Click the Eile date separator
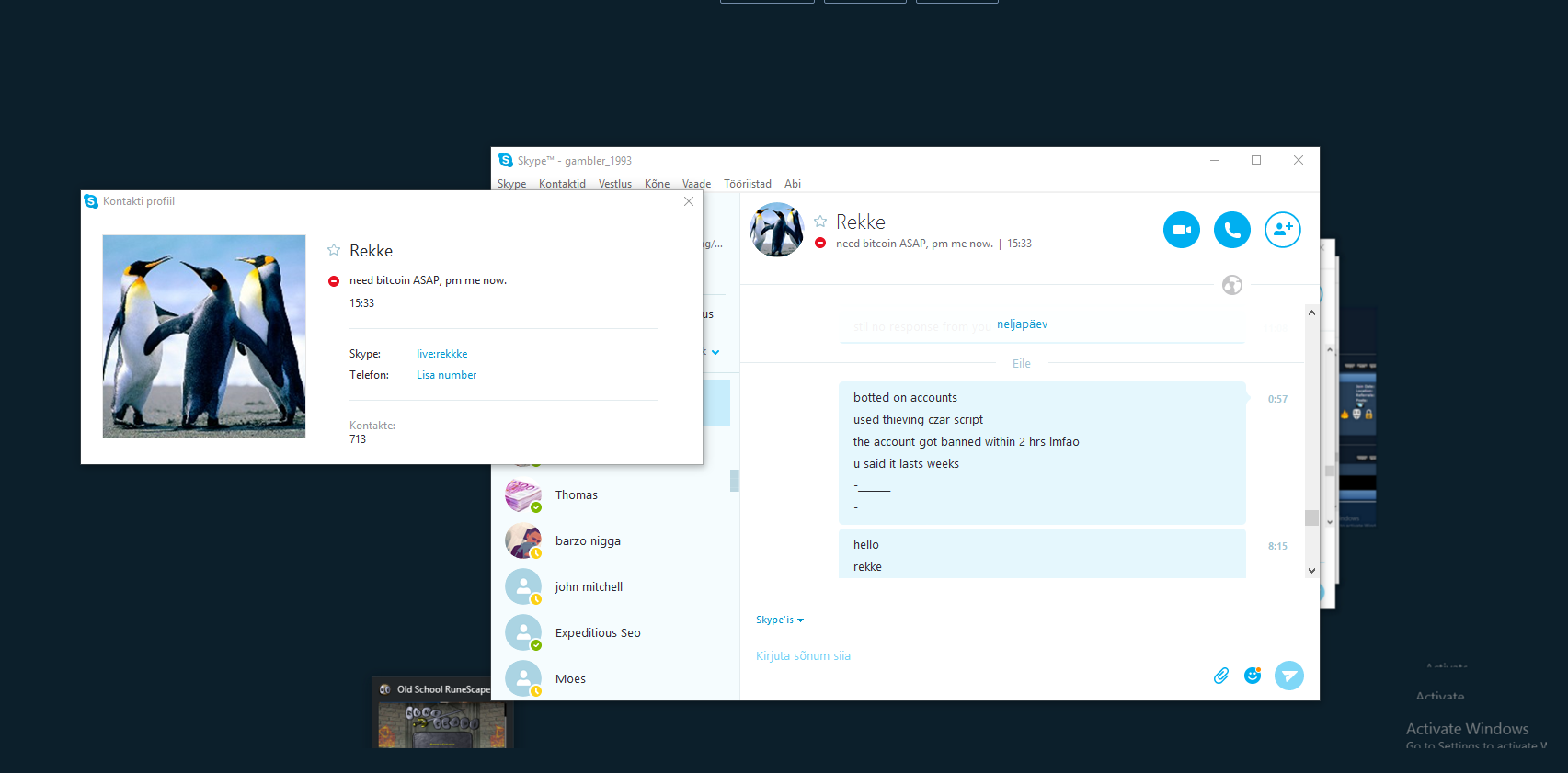The height and width of the screenshot is (773, 1568). [x=1022, y=364]
